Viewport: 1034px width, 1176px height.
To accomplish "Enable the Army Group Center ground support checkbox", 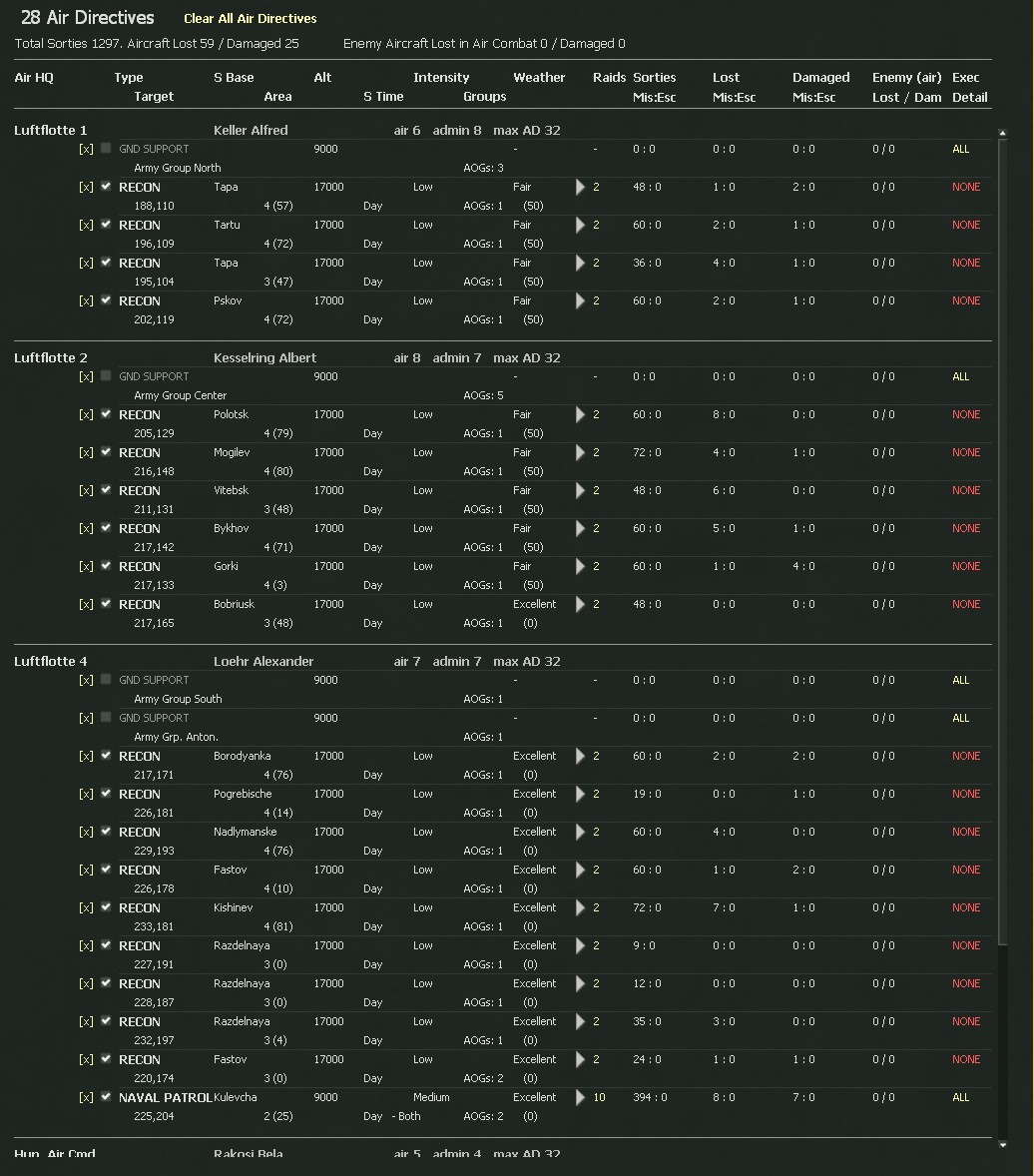I will point(106,376).
